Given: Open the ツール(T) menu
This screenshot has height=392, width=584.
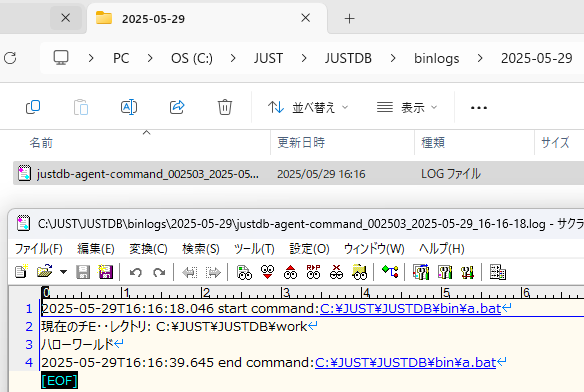Looking at the screenshot, I should pos(254,249).
